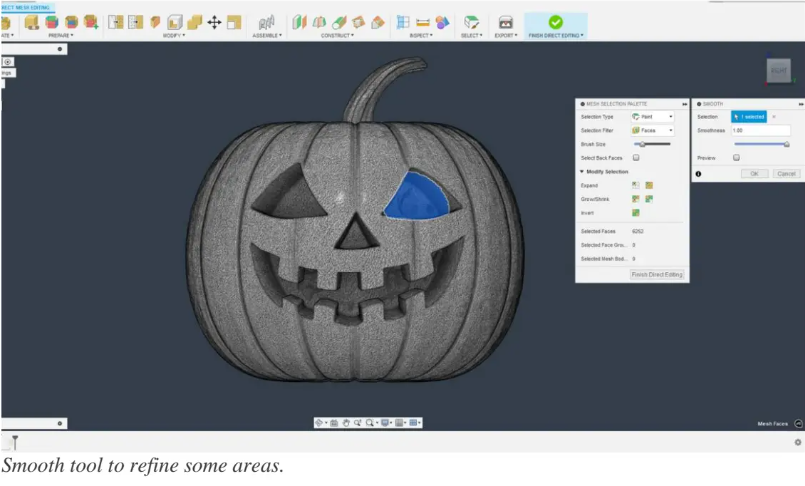Click the Smoothness value input field
This screenshot has height=486, width=805.
point(760,131)
